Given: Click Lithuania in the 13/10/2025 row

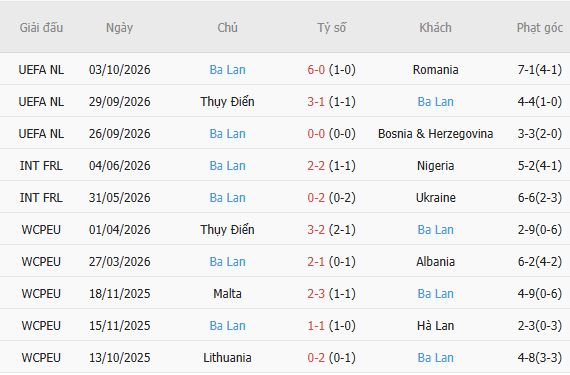Looking at the screenshot, I should pyautogui.click(x=228, y=357).
